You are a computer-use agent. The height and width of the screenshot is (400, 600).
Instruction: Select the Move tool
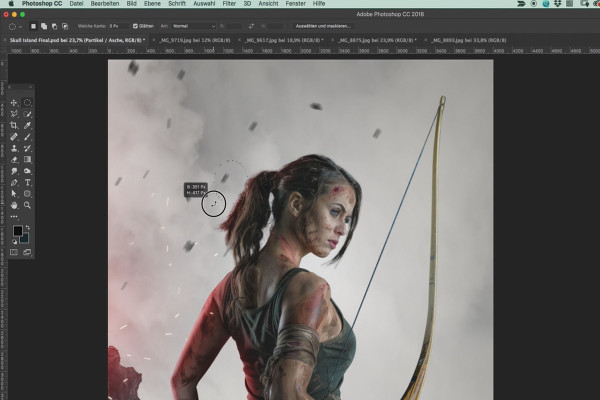(14, 103)
